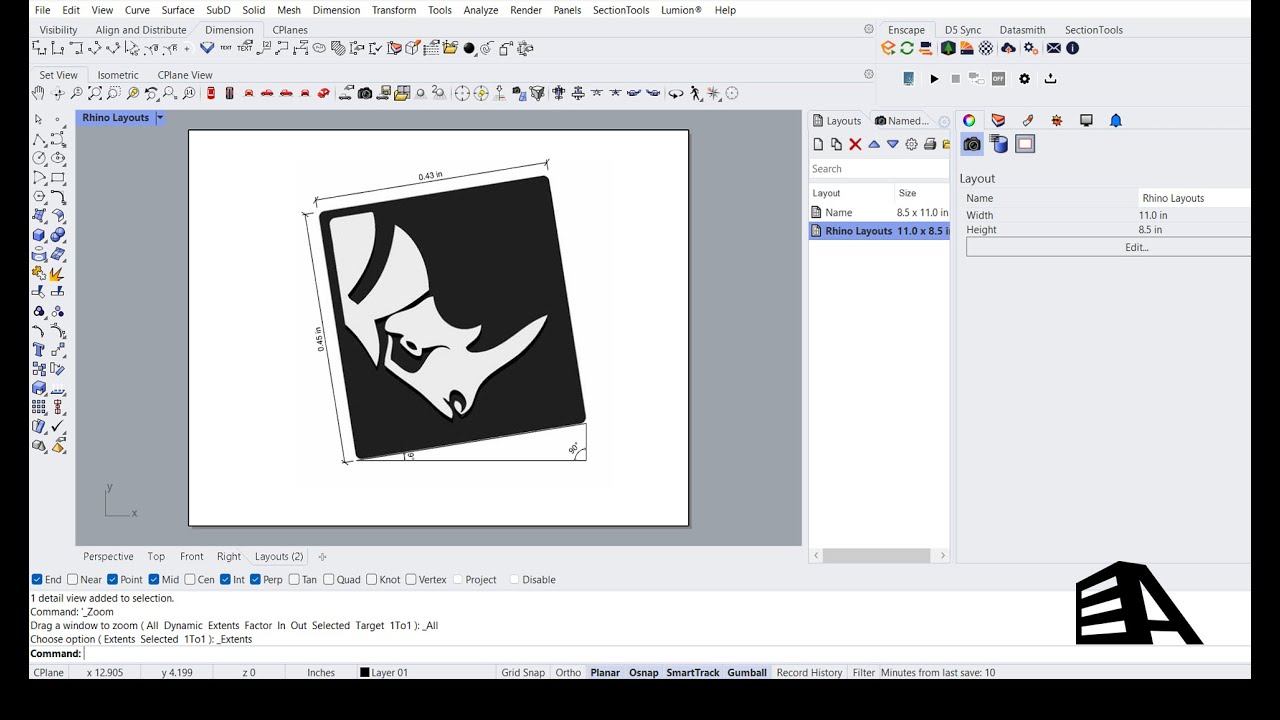The width and height of the screenshot is (1280, 720).
Task: Toggle the Point osnap checkbox
Action: coord(112,580)
